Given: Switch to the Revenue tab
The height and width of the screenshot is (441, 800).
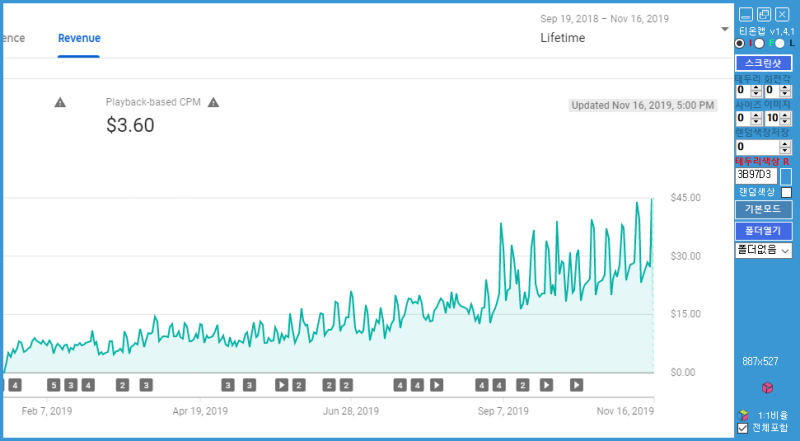Looking at the screenshot, I should pos(79,38).
